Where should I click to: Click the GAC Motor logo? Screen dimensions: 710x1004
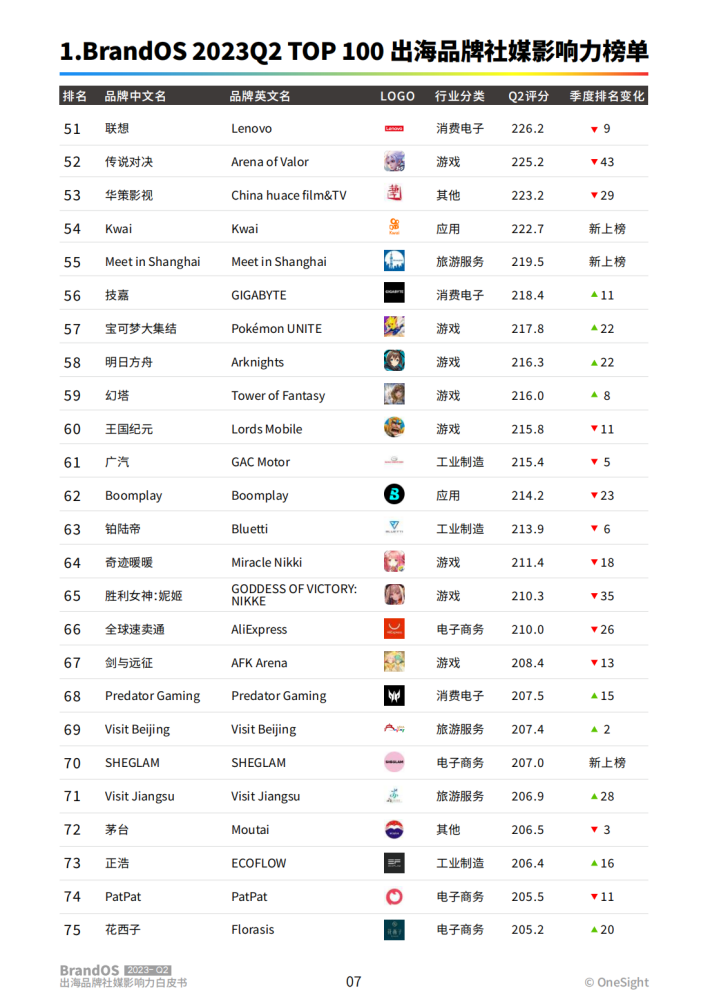click(394, 460)
